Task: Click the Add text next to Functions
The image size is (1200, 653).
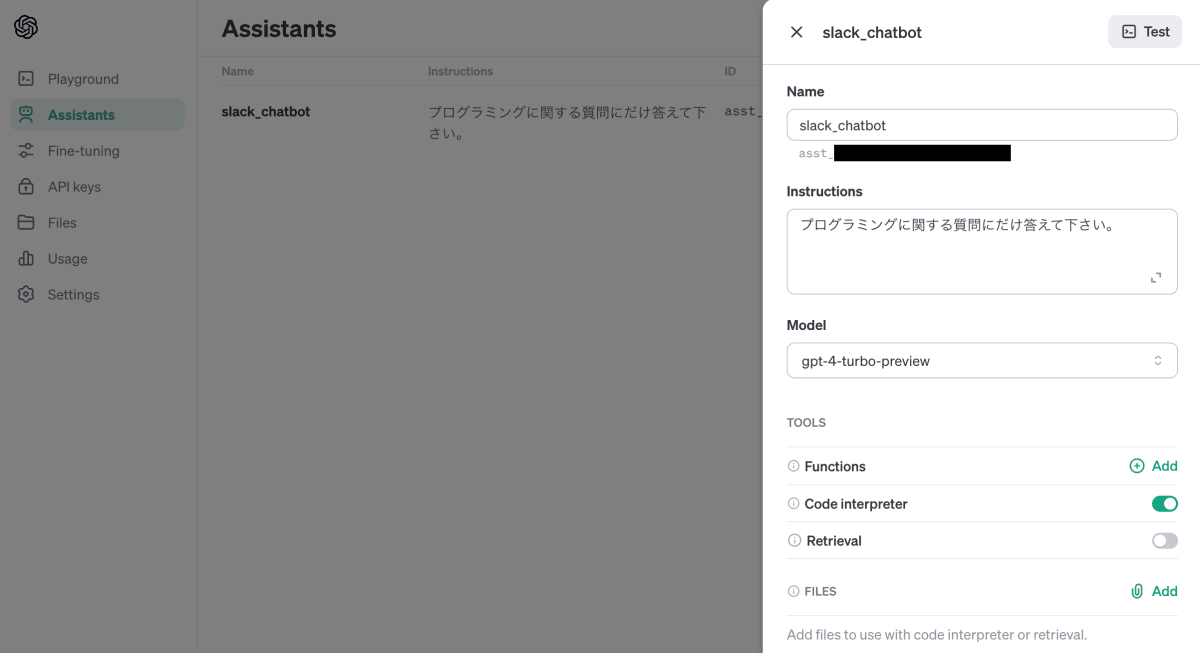Action: (x=1165, y=466)
